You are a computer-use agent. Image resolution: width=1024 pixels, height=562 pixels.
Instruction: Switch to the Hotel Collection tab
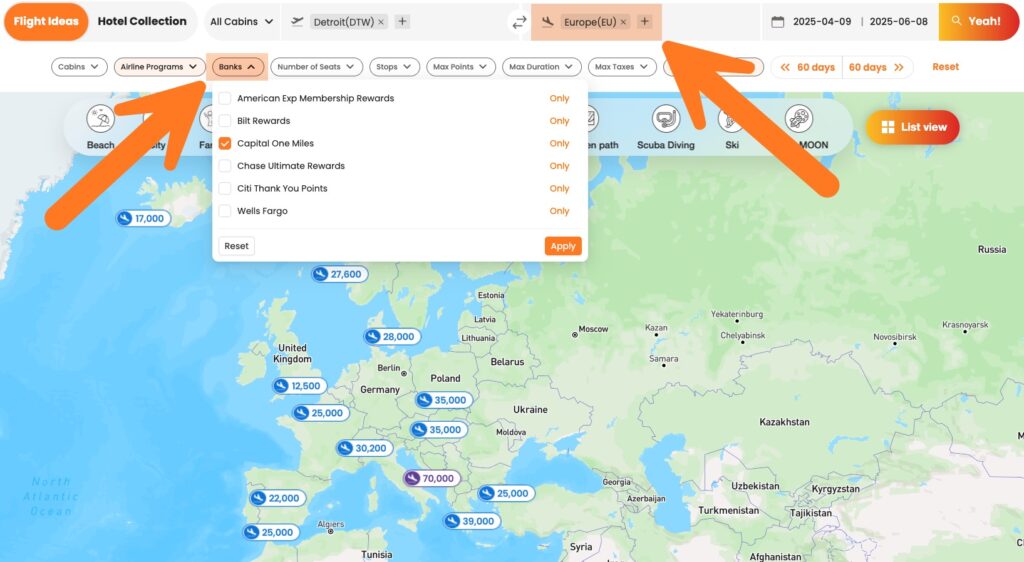(x=142, y=22)
